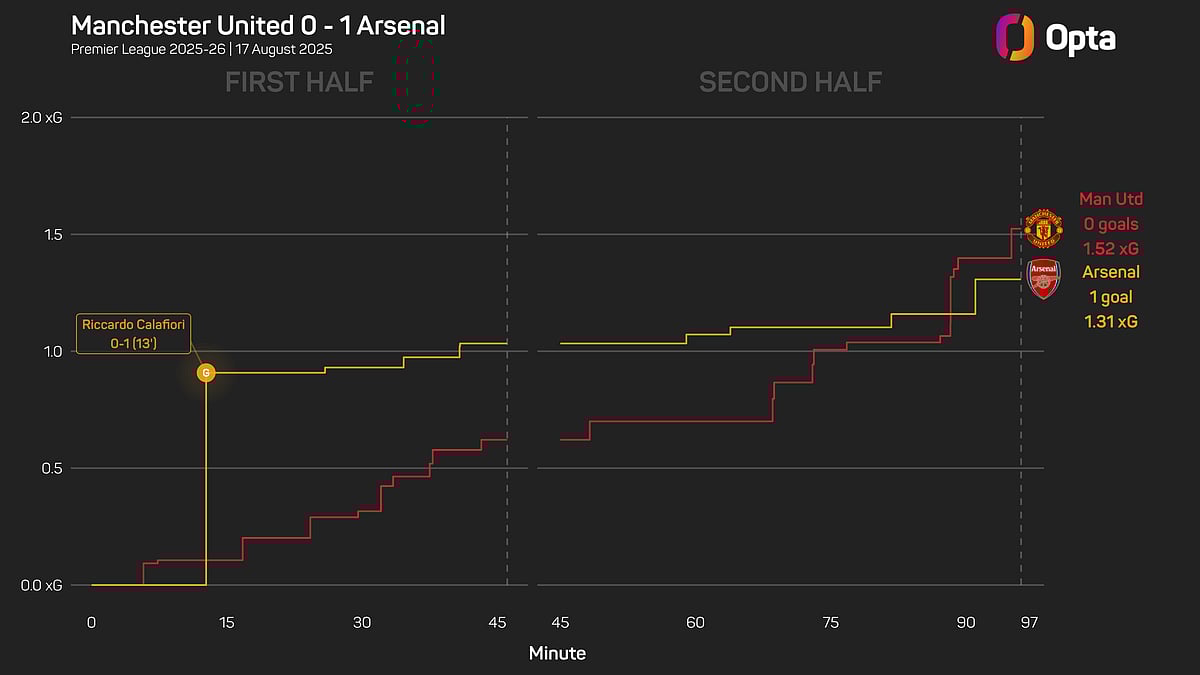Click the Opta wordmark text

[x=1080, y=38]
